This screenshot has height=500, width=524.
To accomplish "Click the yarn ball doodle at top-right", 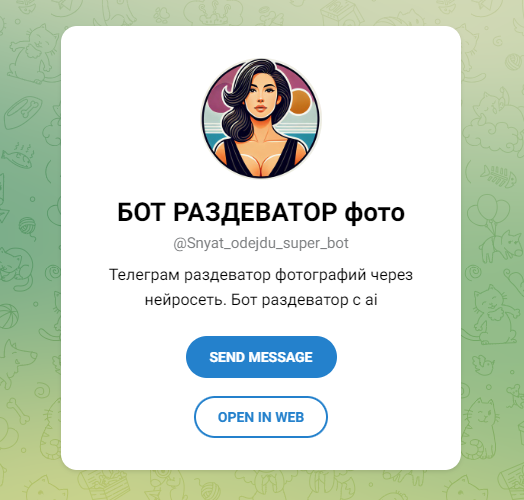I will coord(513,62).
